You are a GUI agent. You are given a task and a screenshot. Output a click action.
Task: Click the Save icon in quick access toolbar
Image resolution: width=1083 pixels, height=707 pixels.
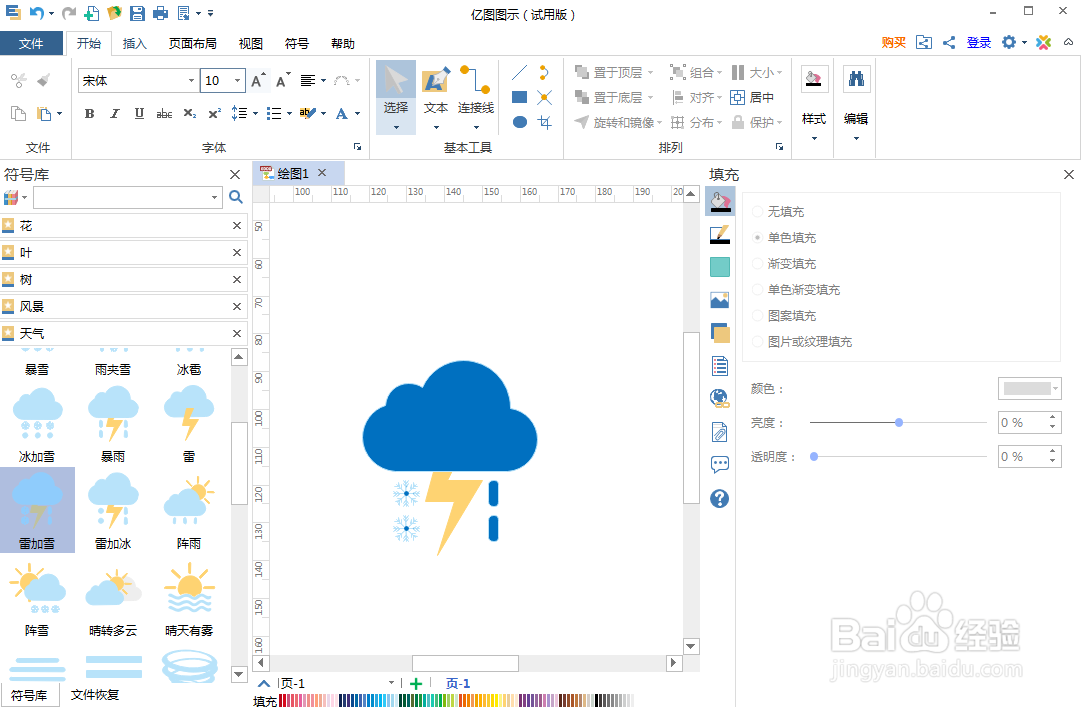tap(137, 12)
